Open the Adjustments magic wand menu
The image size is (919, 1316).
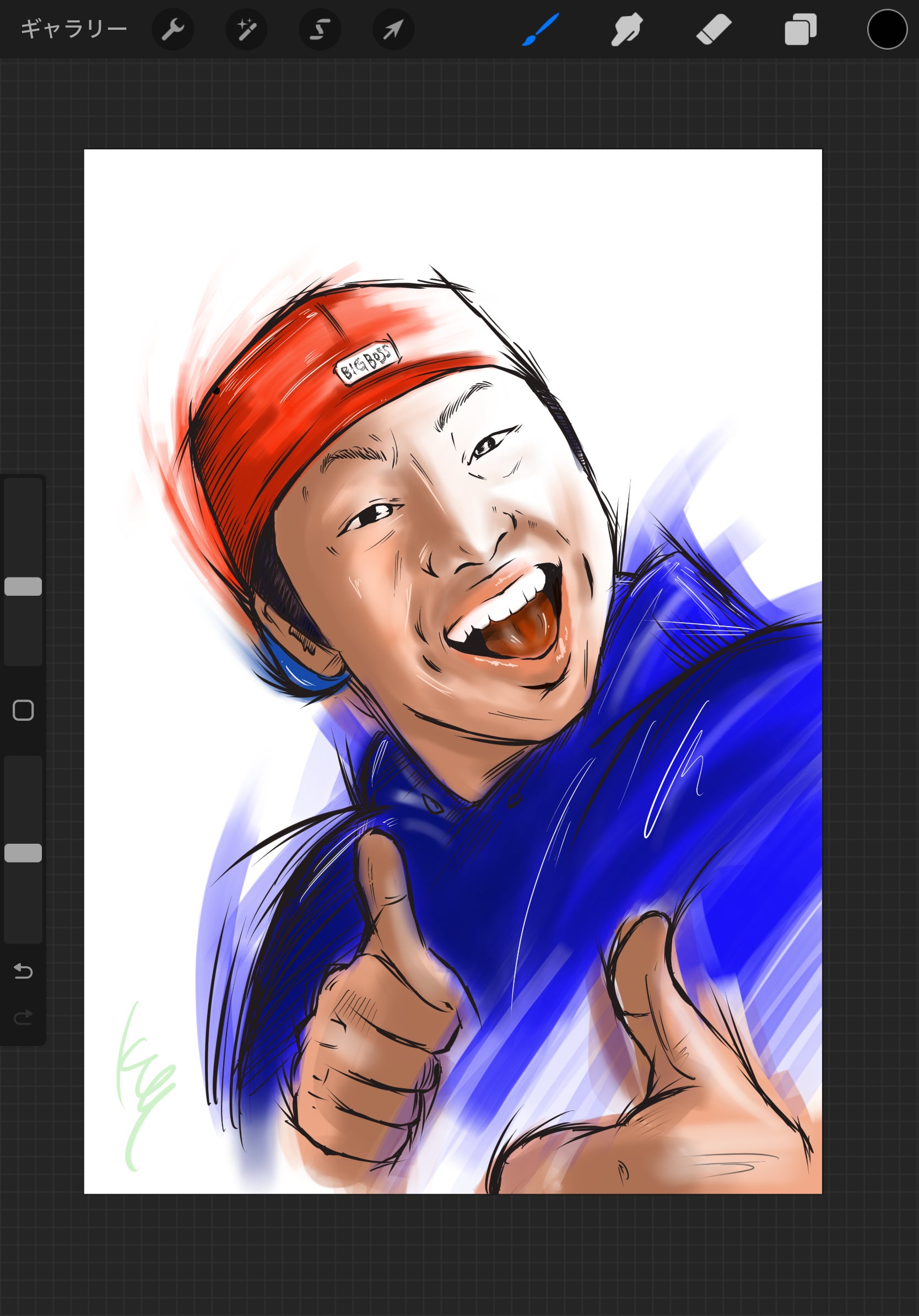(246, 29)
